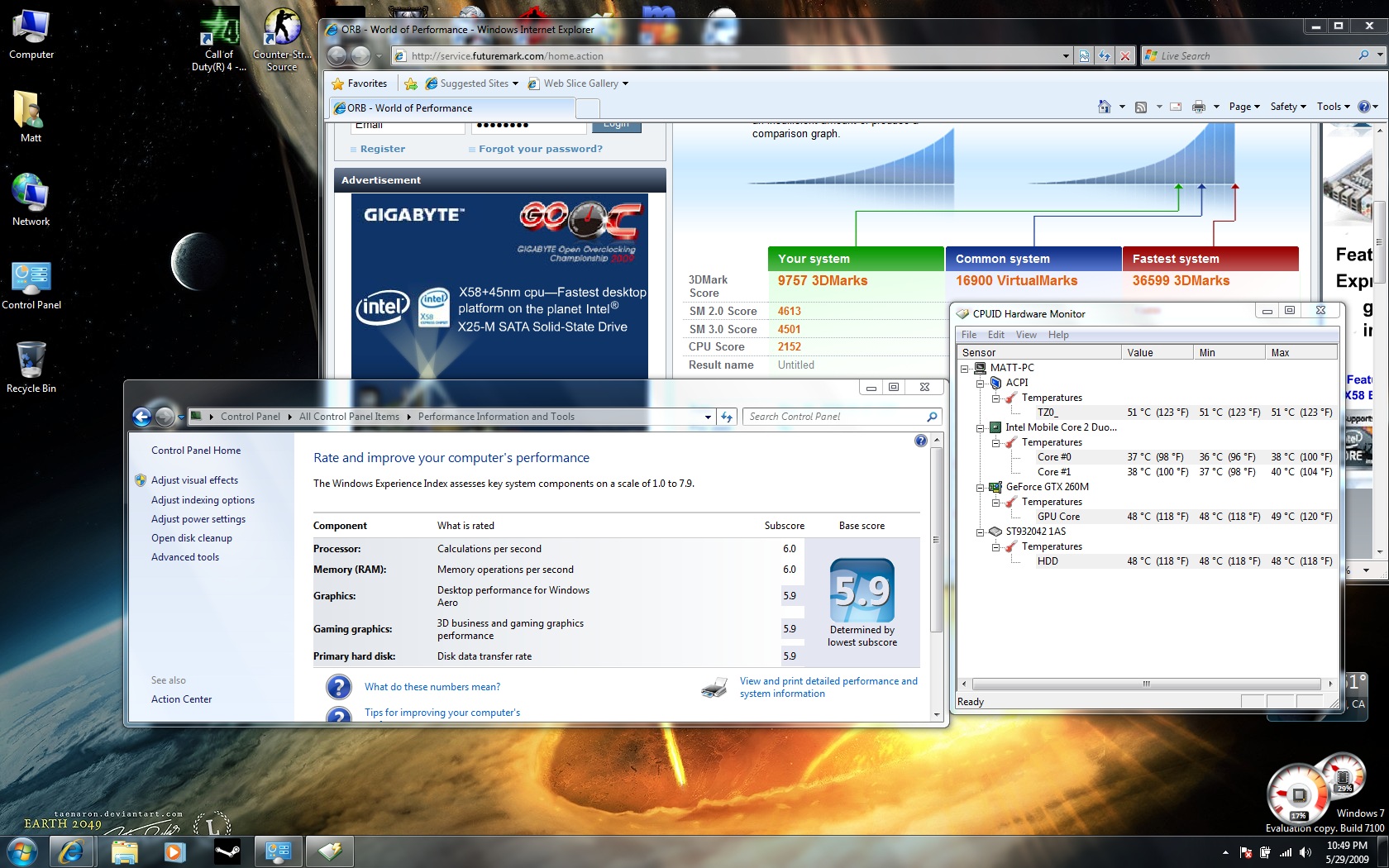Click the Register link on the Futuremark page
The image size is (1389, 868).
click(x=383, y=149)
